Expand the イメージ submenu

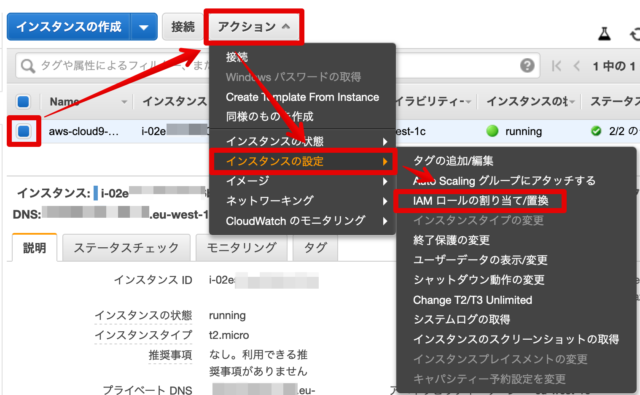pyautogui.click(x=302, y=181)
